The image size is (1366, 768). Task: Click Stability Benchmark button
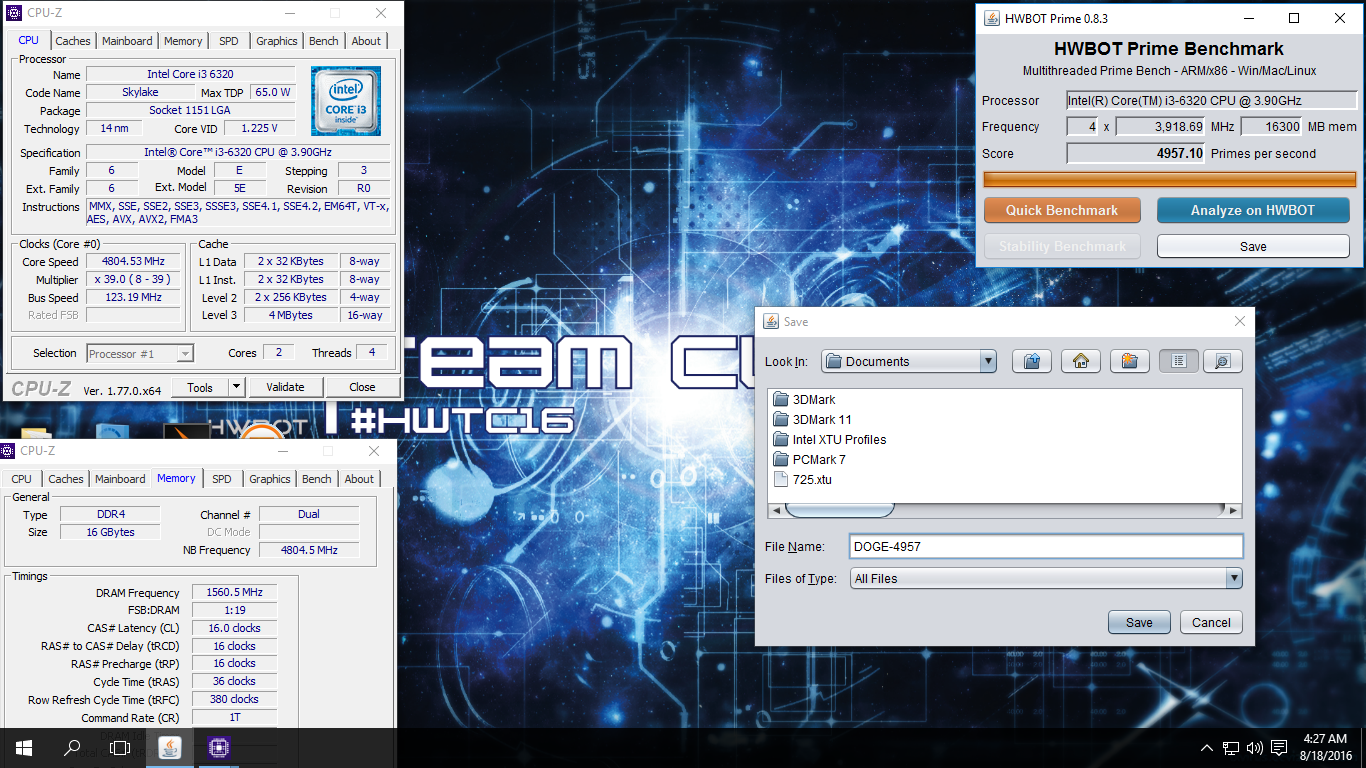[x=1062, y=246]
